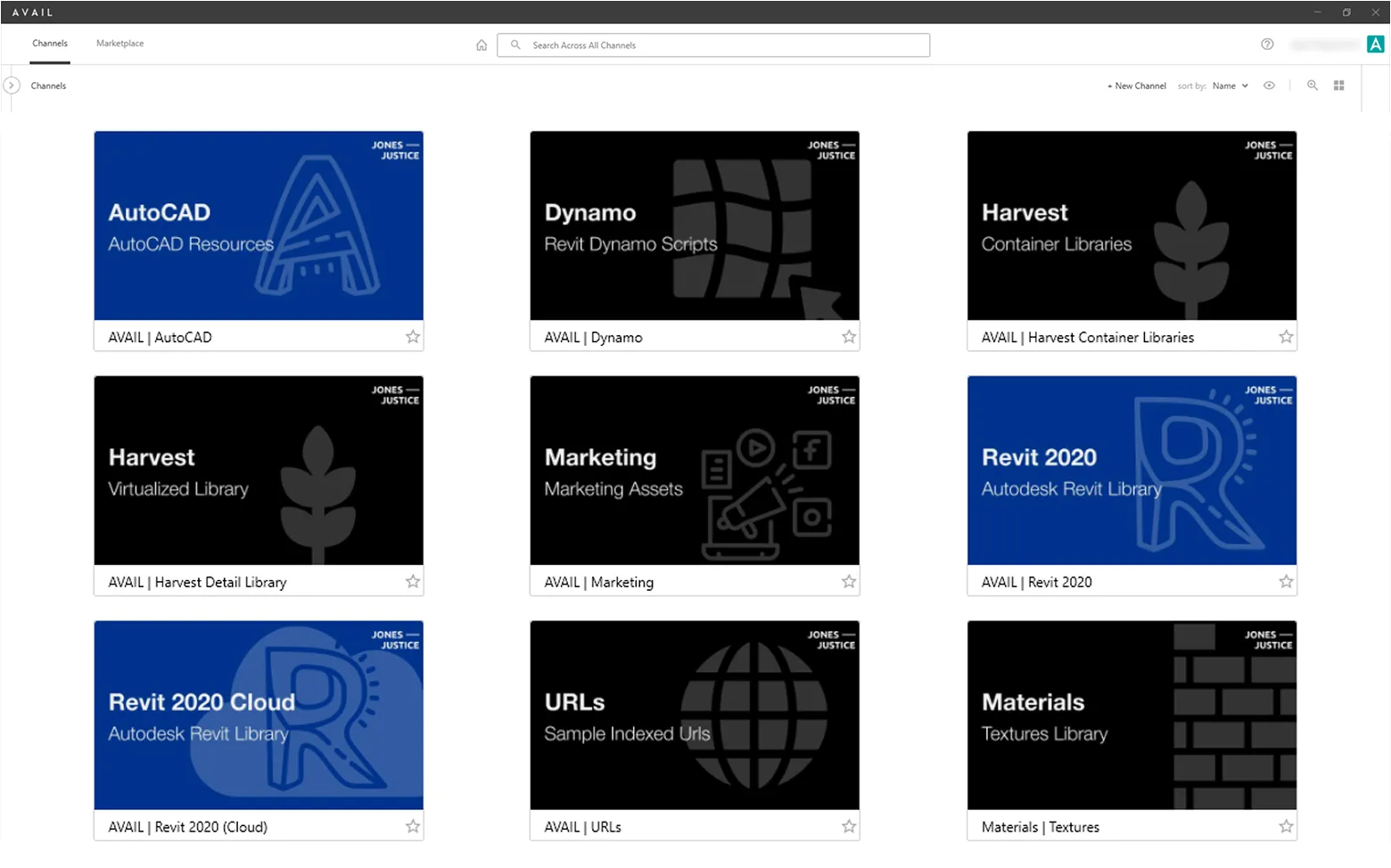
Task: Click the AVAIL | Marketing label
Action: (599, 583)
